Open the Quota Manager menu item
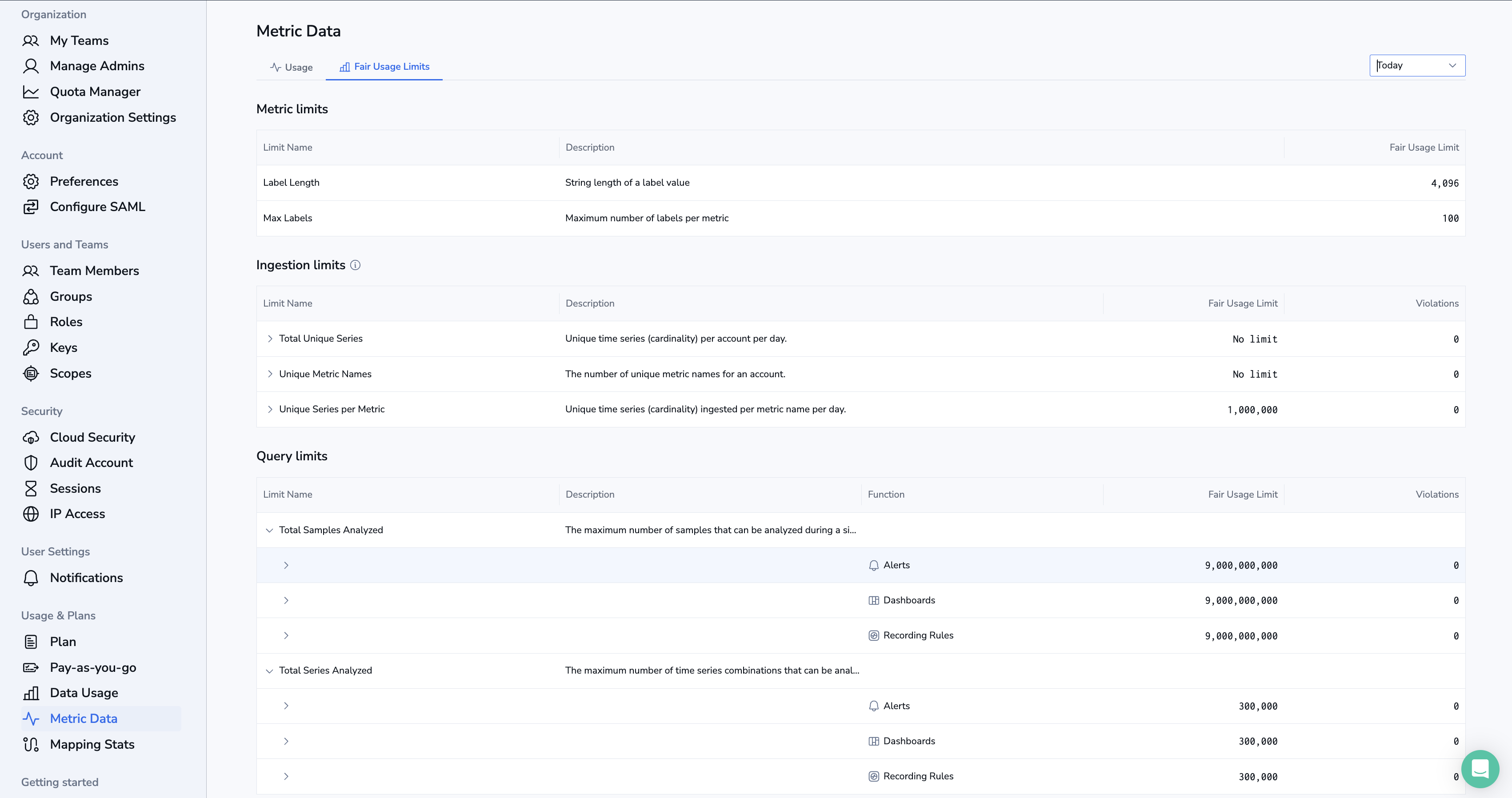Image resolution: width=1512 pixels, height=798 pixels. coord(95,92)
